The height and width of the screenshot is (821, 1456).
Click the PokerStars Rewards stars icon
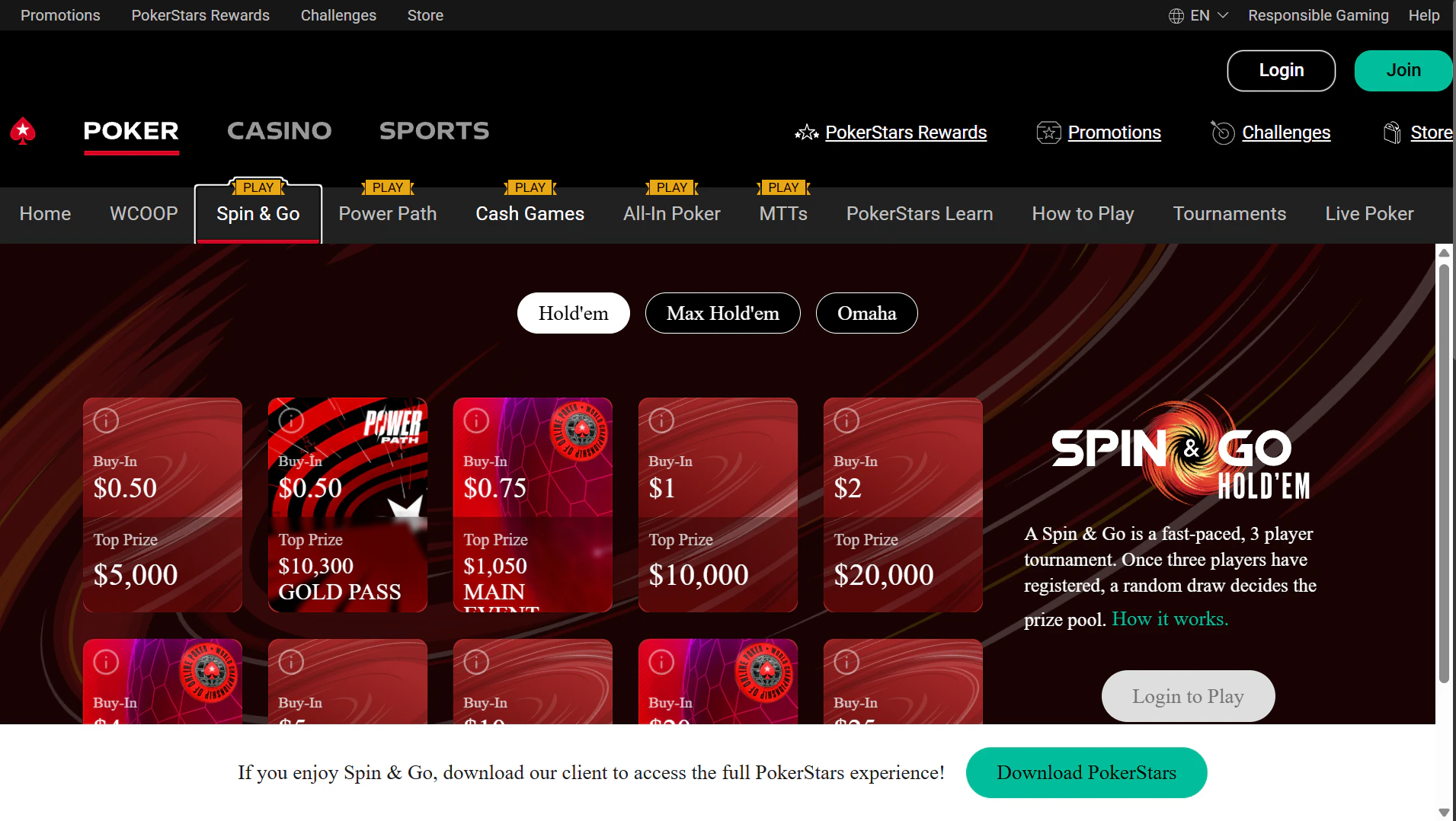tap(807, 133)
